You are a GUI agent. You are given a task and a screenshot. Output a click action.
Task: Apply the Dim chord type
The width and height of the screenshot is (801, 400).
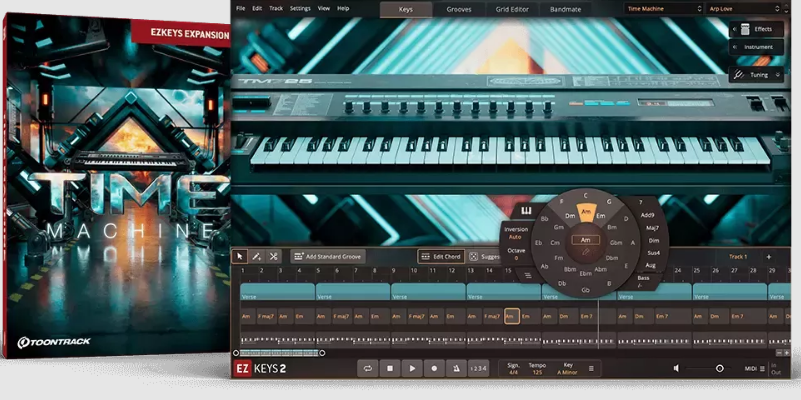pos(654,240)
